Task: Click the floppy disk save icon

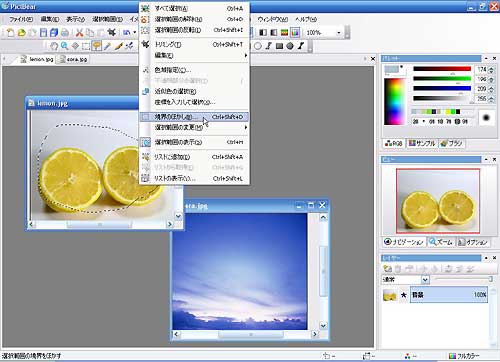Action: click(43, 33)
